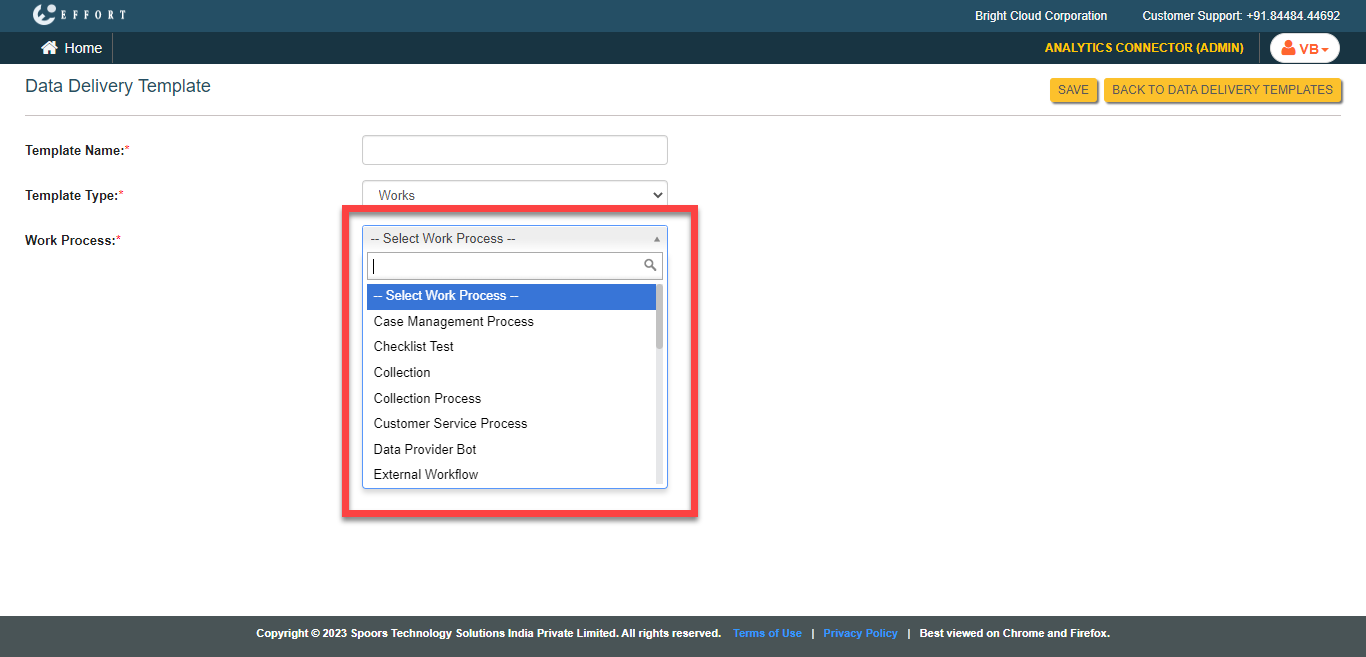
Task: Click the Effort logo icon
Action: point(44,15)
